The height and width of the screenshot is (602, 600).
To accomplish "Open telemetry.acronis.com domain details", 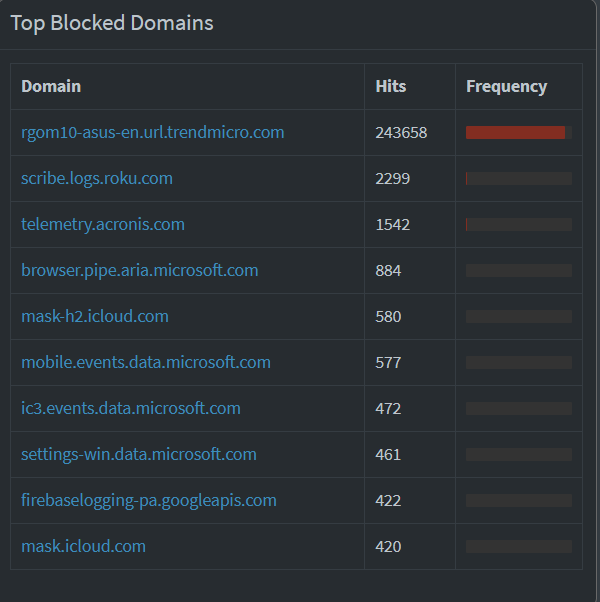I will point(103,224).
